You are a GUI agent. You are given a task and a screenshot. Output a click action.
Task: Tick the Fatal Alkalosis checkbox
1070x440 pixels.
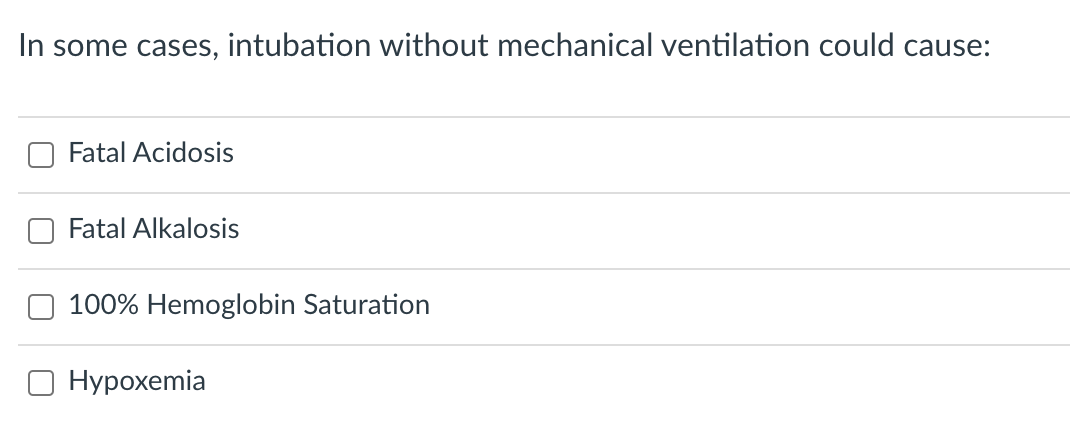[x=41, y=231]
